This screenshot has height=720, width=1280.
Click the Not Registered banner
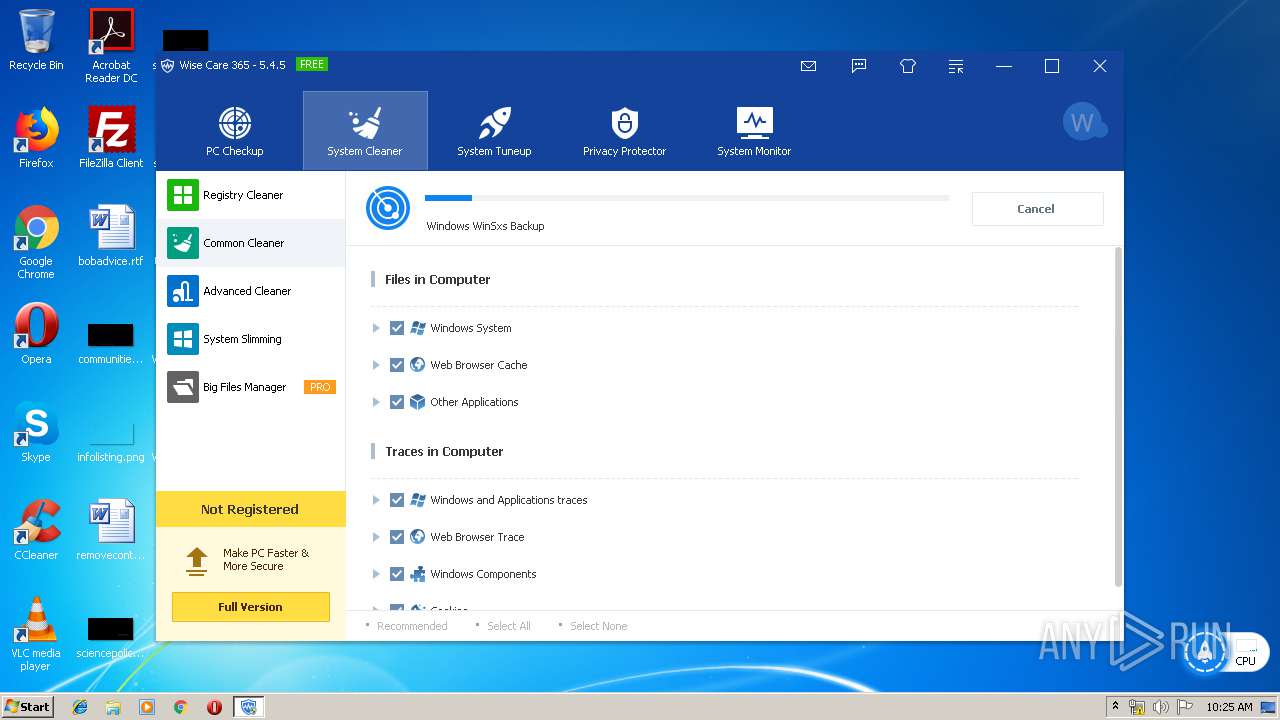pos(250,509)
